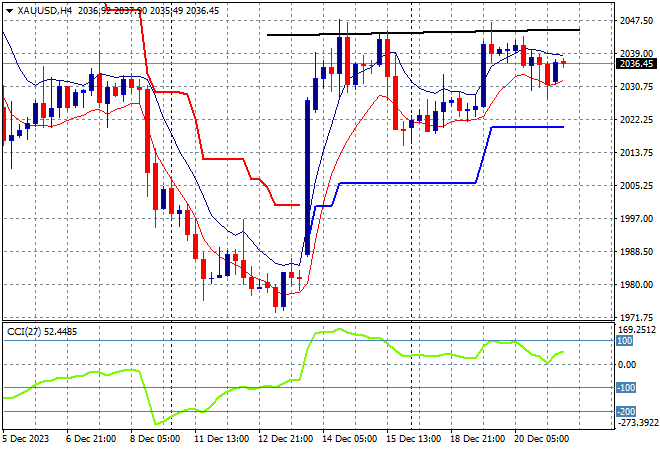The image size is (660, 450).
Task: Click the latest candle at chart's right edge
Action: 563,63
